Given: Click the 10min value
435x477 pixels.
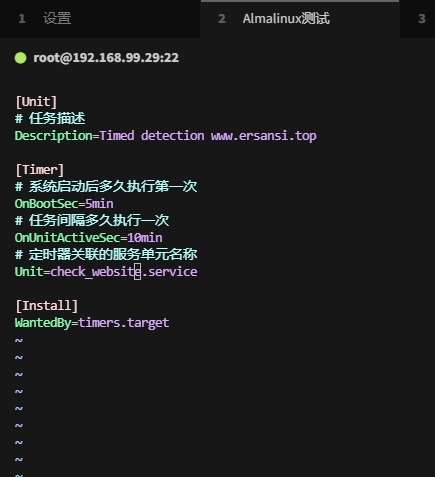Looking at the screenshot, I should tap(145, 238).
